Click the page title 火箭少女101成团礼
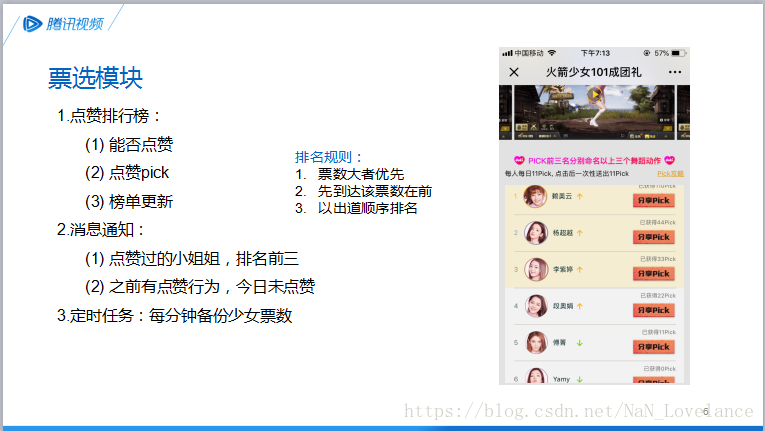This screenshot has height=431, width=765. coord(593,72)
